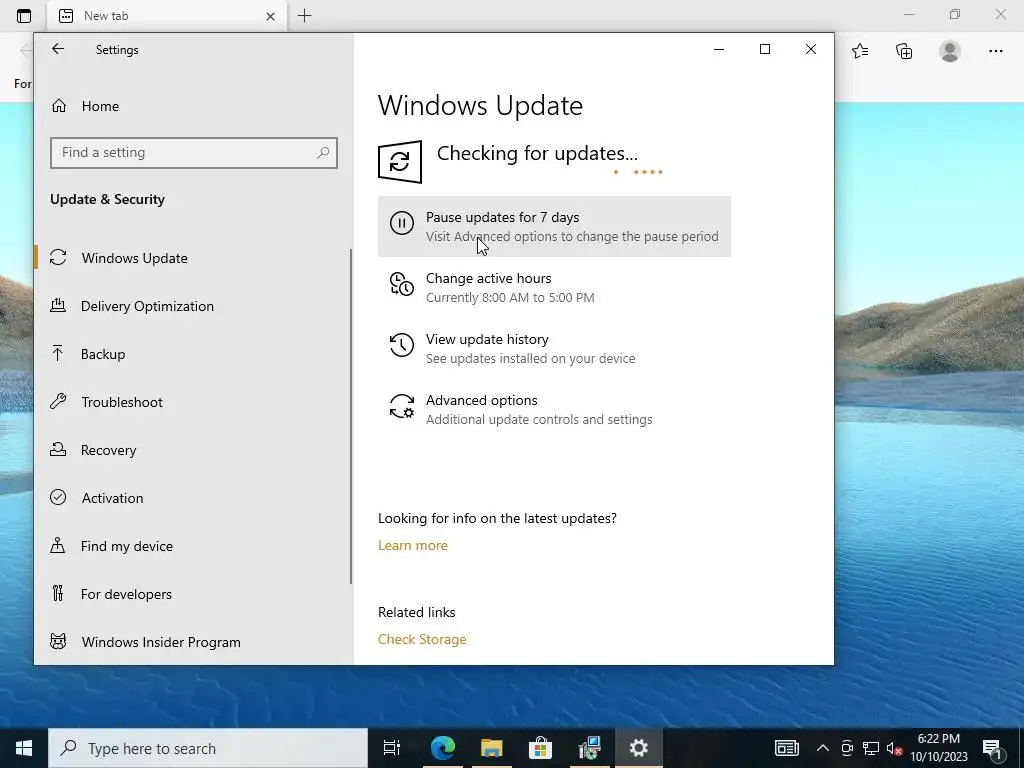Image resolution: width=1024 pixels, height=768 pixels.
Task: Click the Delivery Optimization icon
Action: point(58,305)
